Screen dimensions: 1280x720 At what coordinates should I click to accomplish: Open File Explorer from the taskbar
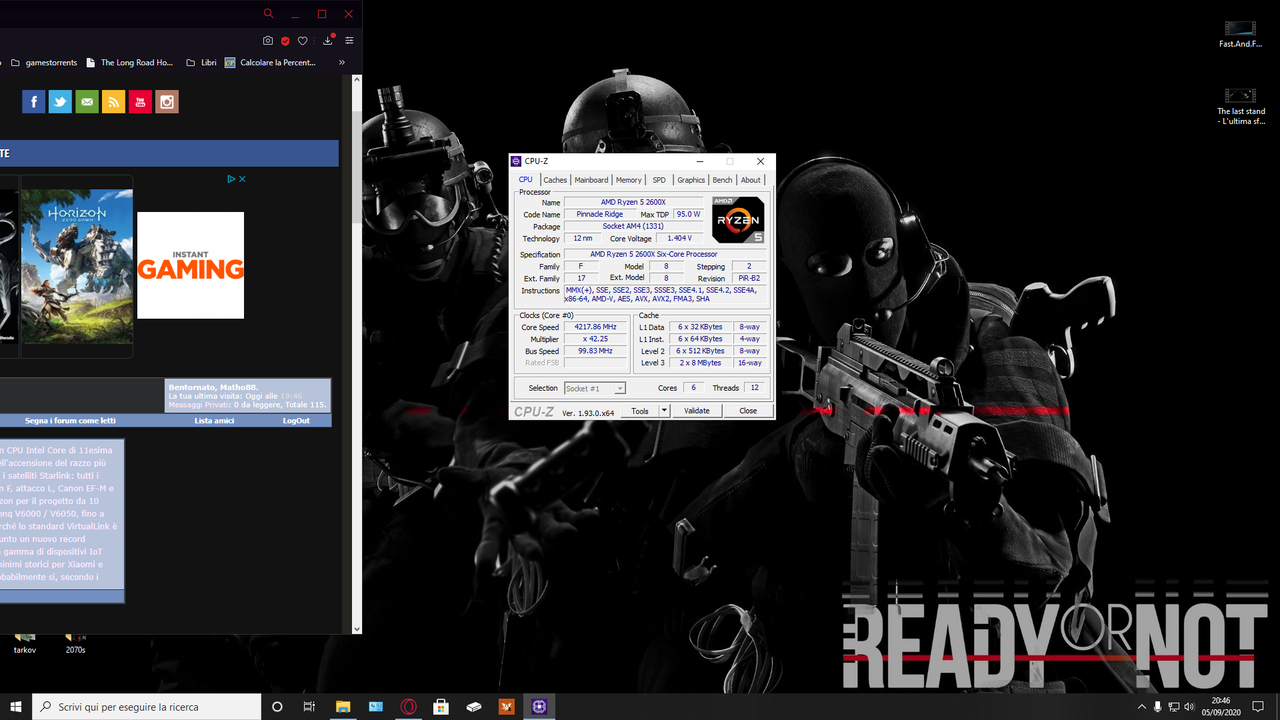coord(342,707)
